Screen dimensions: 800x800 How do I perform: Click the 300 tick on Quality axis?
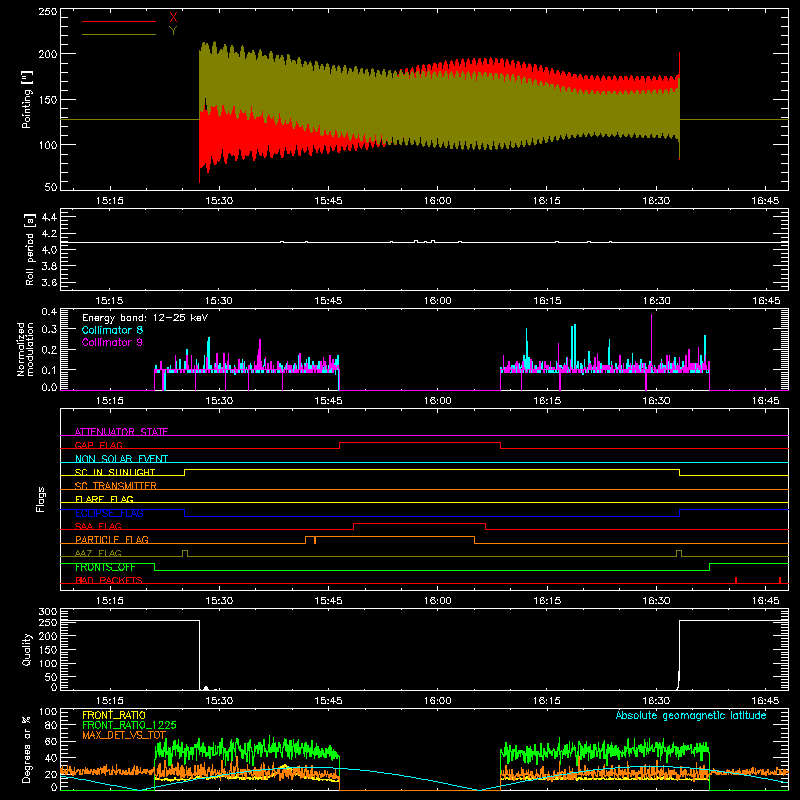tap(47, 612)
